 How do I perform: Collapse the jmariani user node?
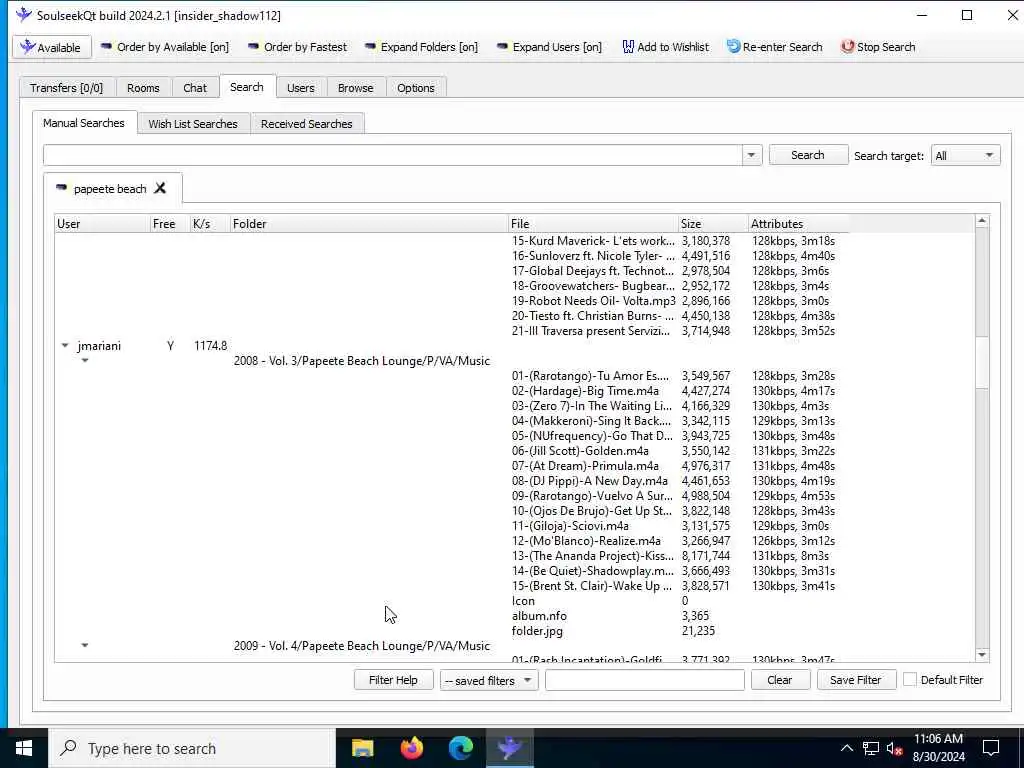pos(65,345)
